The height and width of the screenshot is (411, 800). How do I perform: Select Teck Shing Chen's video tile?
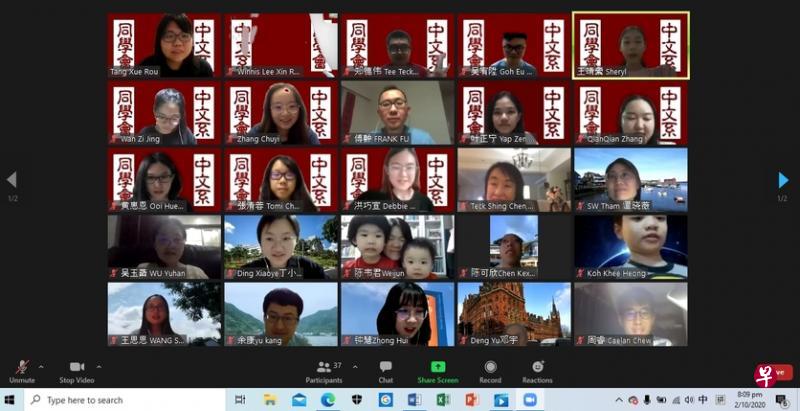514,179
